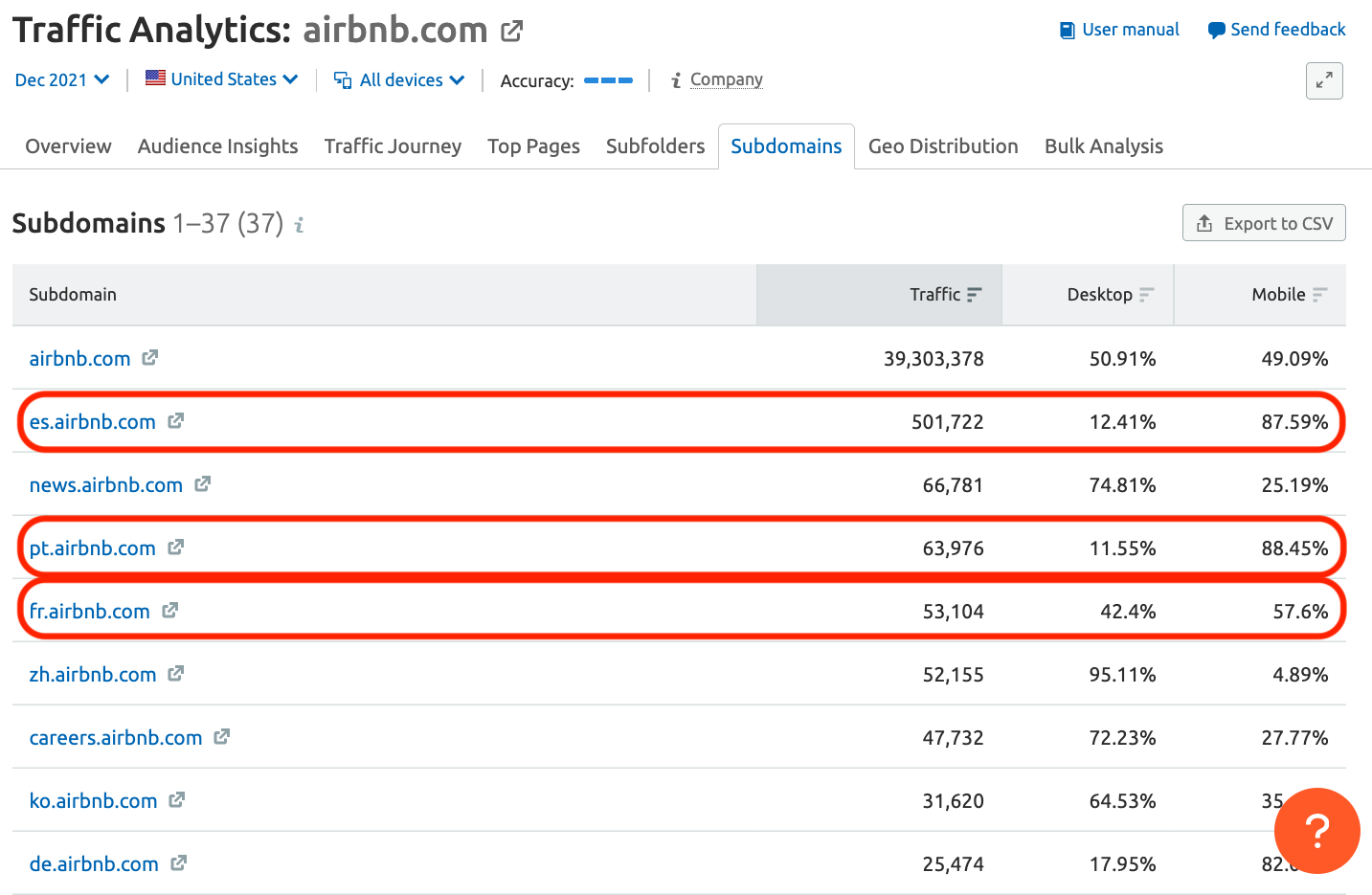
Task: Open external link icon for news.airbnb.com
Action: [x=203, y=484]
